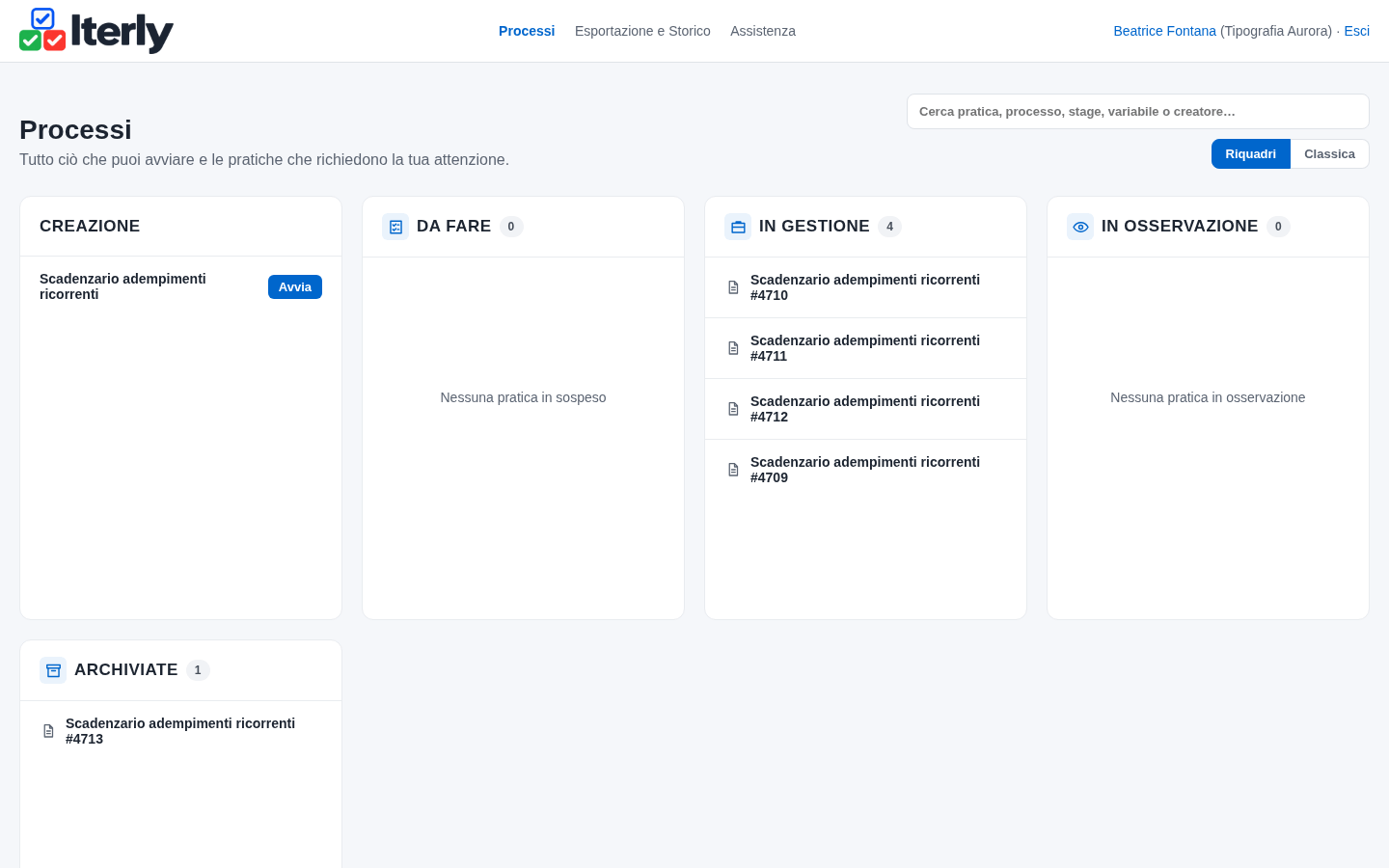Click document icon beside pratica #4710
Screen dimensions: 1389x868
pos(733,287)
